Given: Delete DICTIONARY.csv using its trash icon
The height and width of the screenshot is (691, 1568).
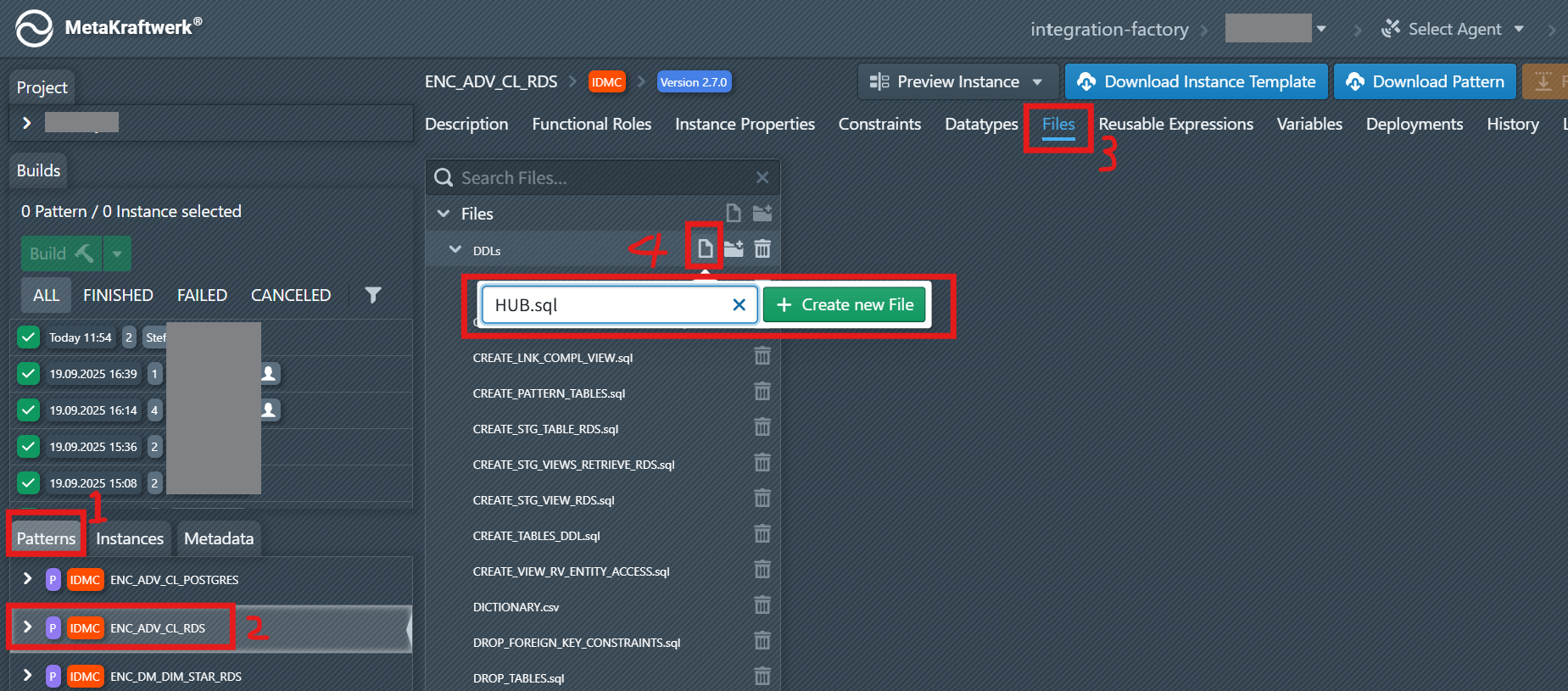Looking at the screenshot, I should [x=762, y=605].
